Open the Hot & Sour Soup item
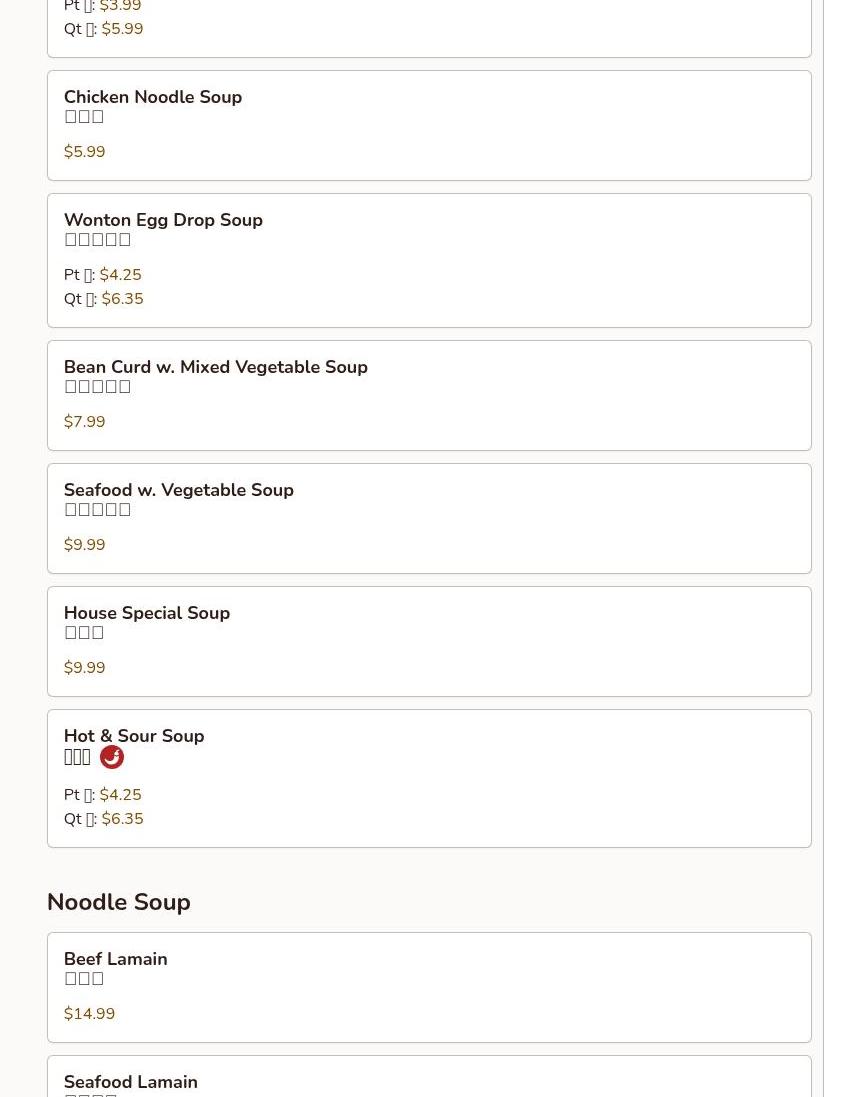844x1097 pixels. click(x=134, y=736)
